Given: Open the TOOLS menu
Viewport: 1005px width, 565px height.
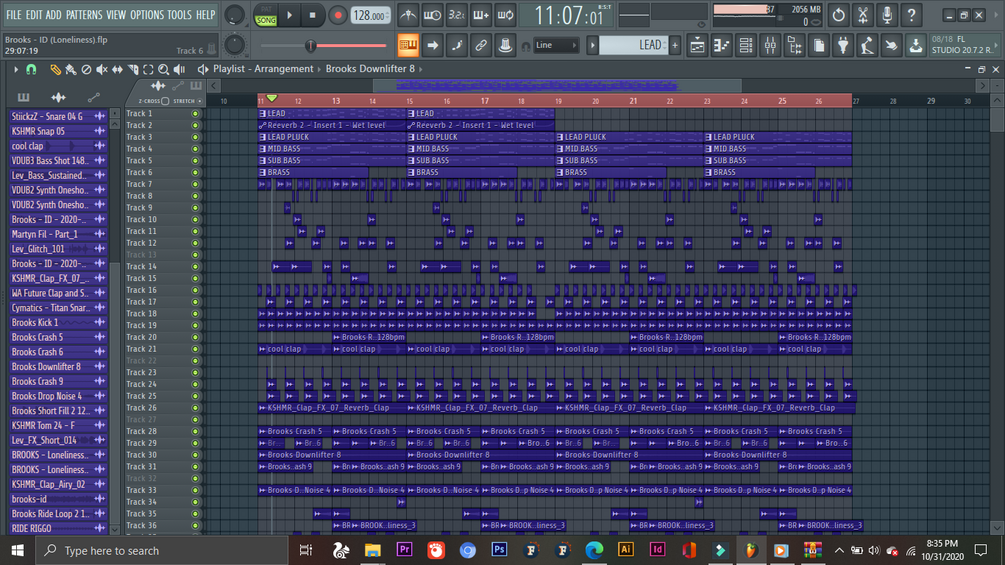Looking at the screenshot, I should click(179, 15).
